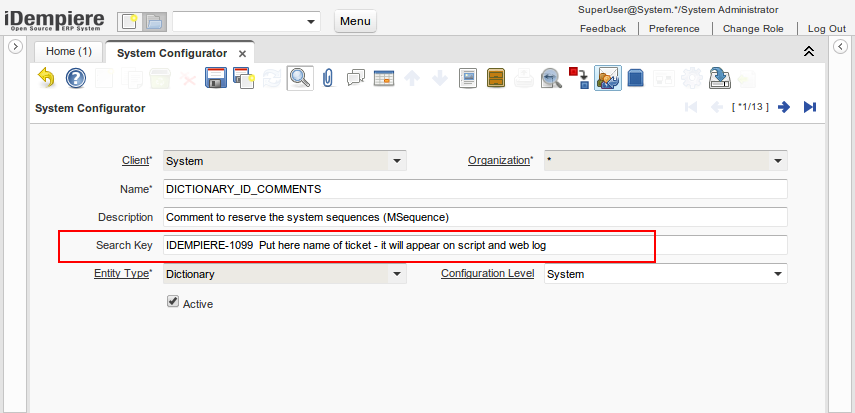This screenshot has width=855, height=413.
Task: Click the Change Role link
Action: coord(753,29)
